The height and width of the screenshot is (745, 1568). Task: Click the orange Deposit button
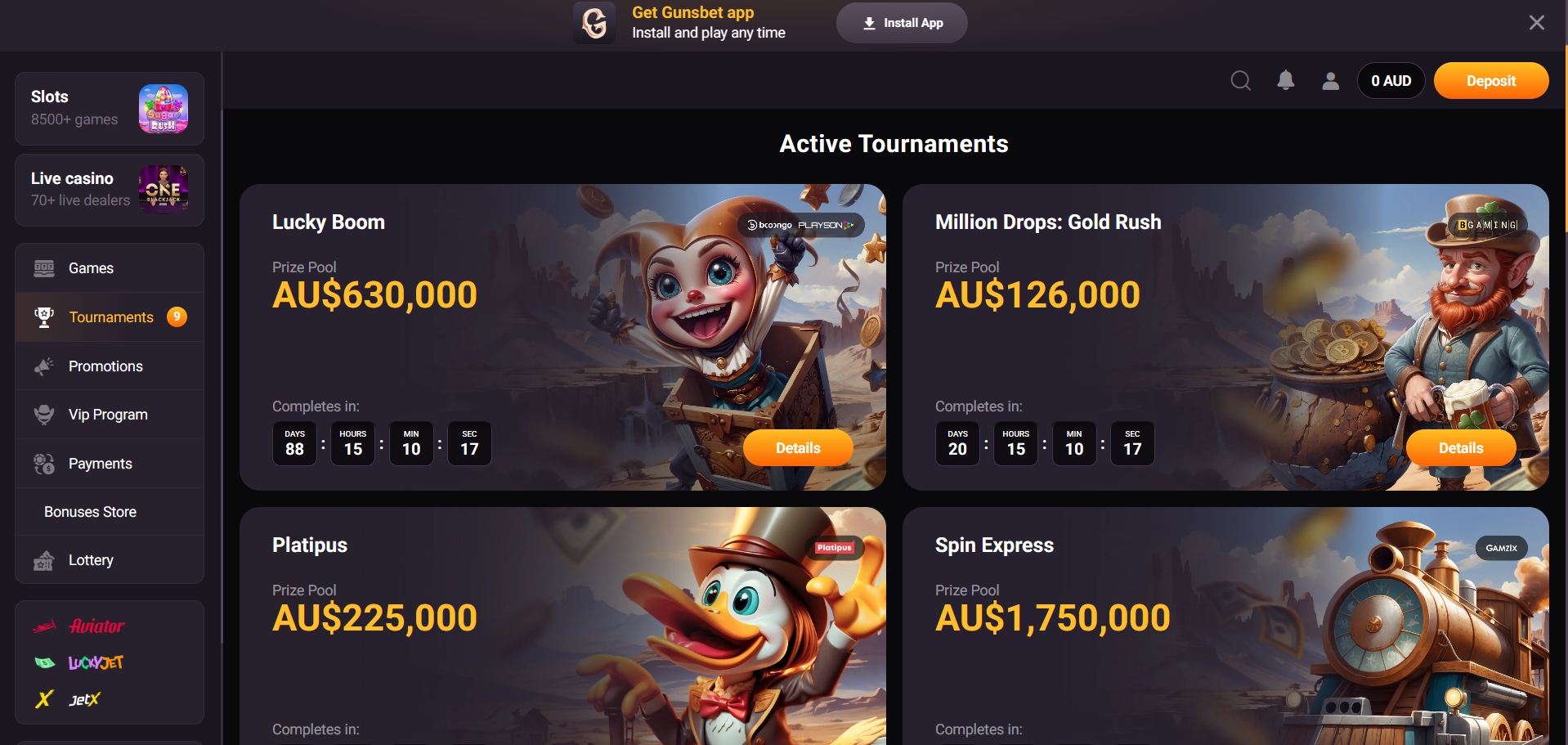[x=1490, y=81]
